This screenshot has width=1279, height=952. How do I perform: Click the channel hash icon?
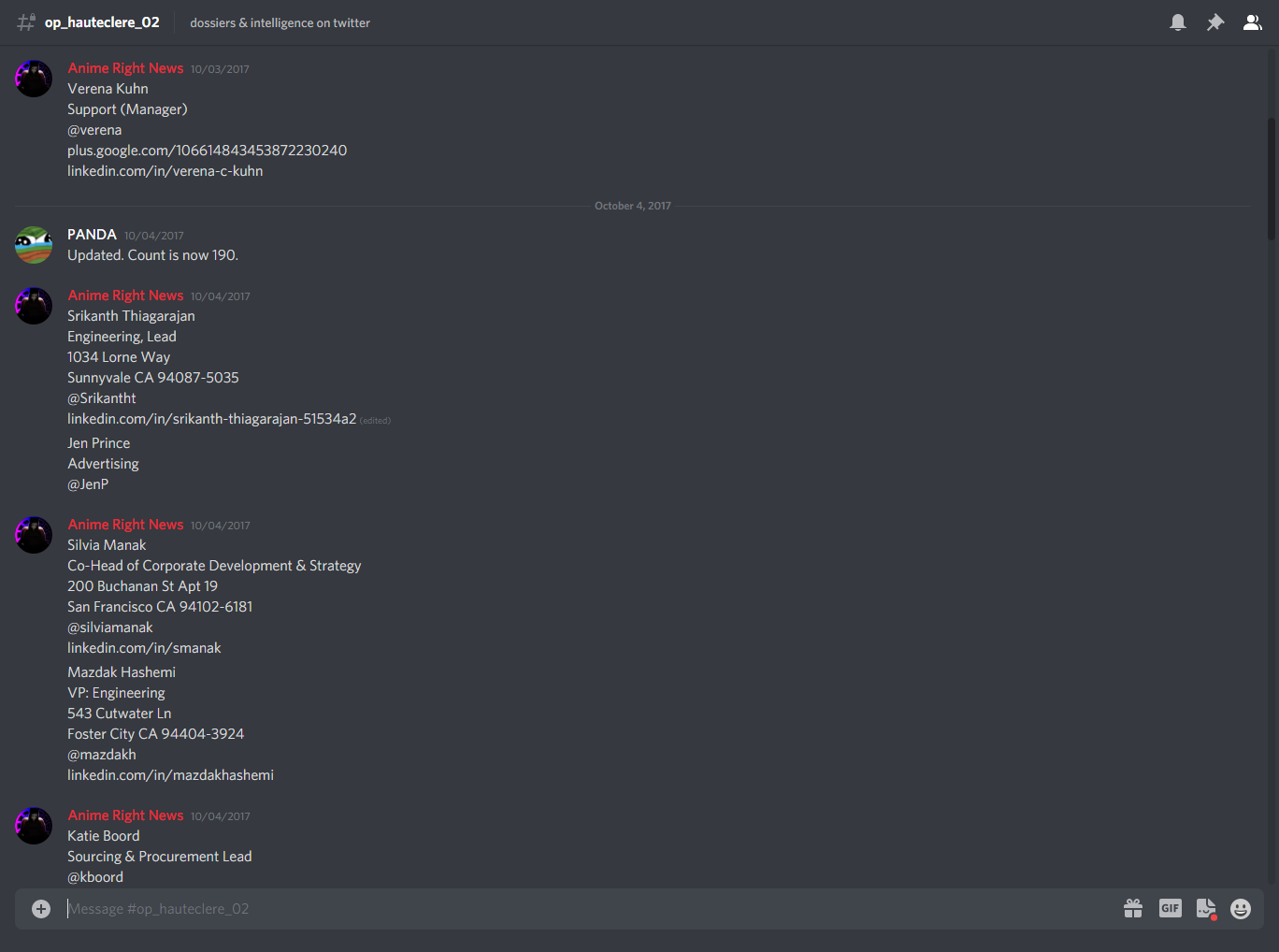tap(26, 22)
